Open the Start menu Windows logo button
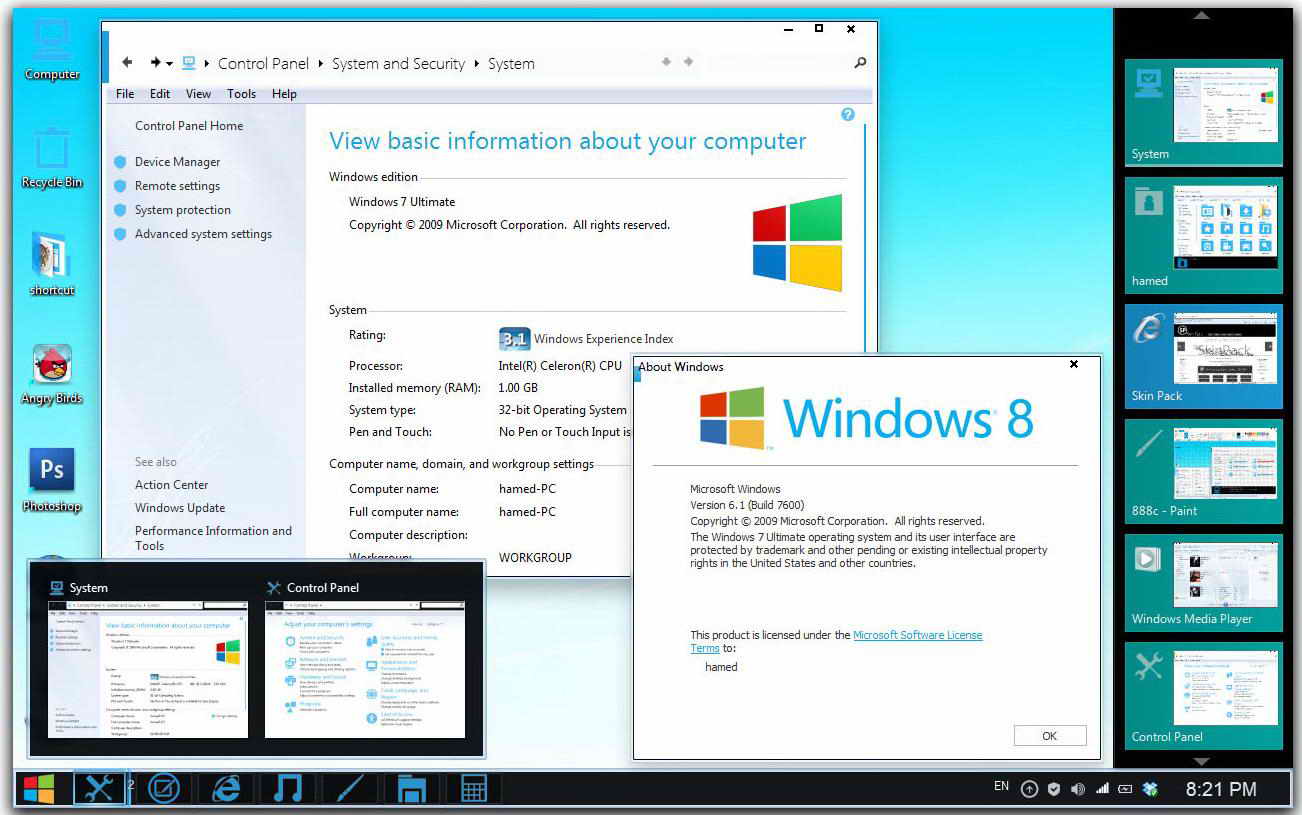Image resolution: width=1302 pixels, height=815 pixels. point(39,789)
